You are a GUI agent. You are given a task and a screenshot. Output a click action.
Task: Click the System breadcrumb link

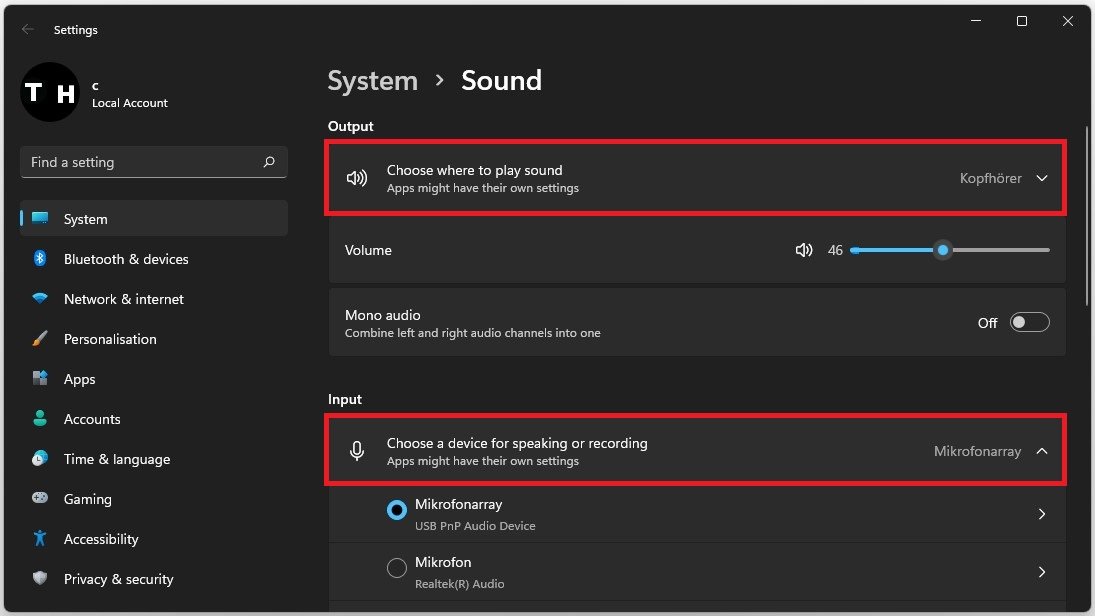[373, 81]
